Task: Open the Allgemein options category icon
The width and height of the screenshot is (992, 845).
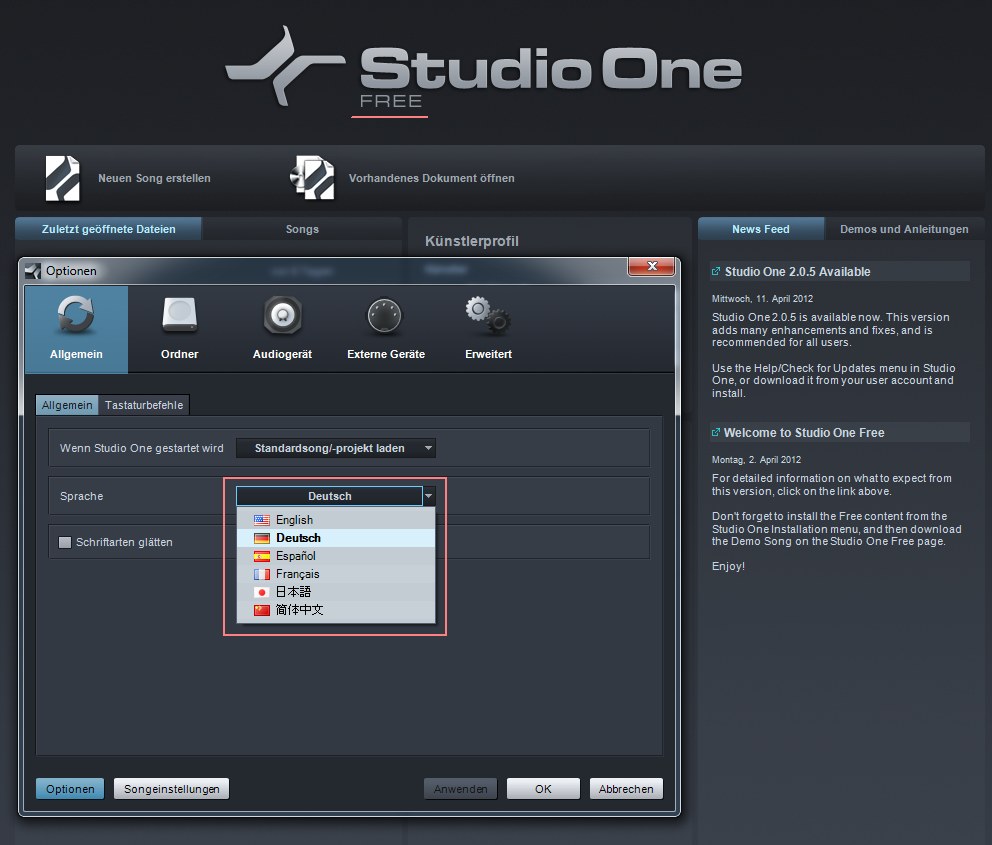Action: (76, 315)
